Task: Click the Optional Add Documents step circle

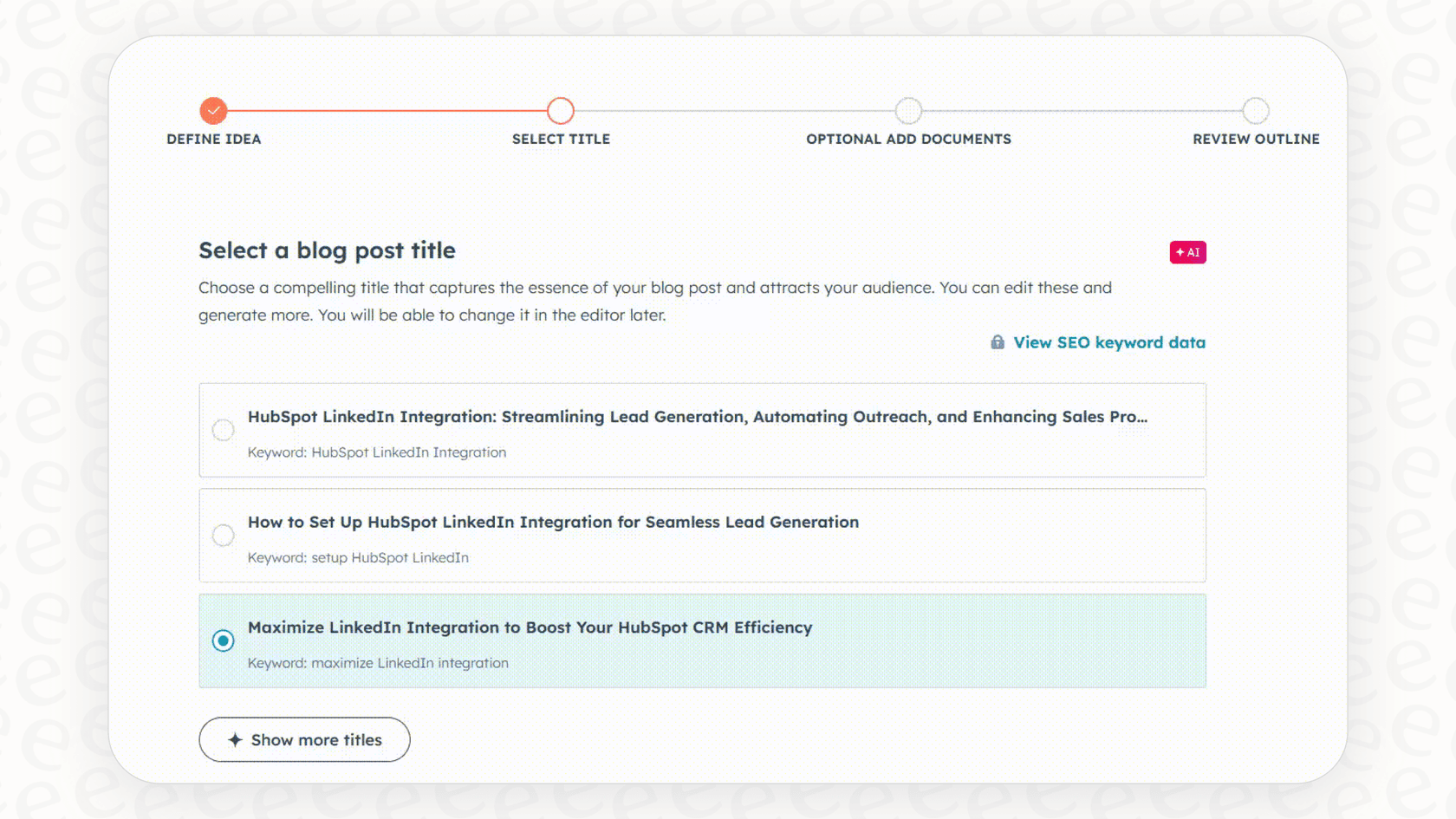Action: click(x=908, y=111)
